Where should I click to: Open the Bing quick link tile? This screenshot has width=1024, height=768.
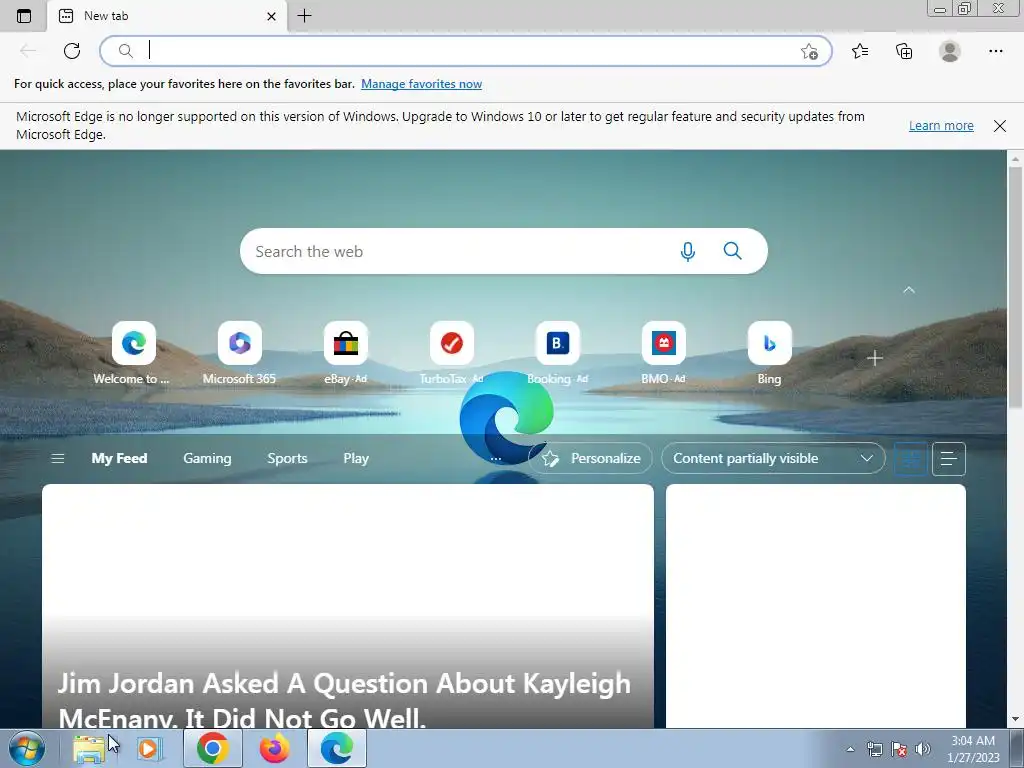pyautogui.click(x=769, y=353)
